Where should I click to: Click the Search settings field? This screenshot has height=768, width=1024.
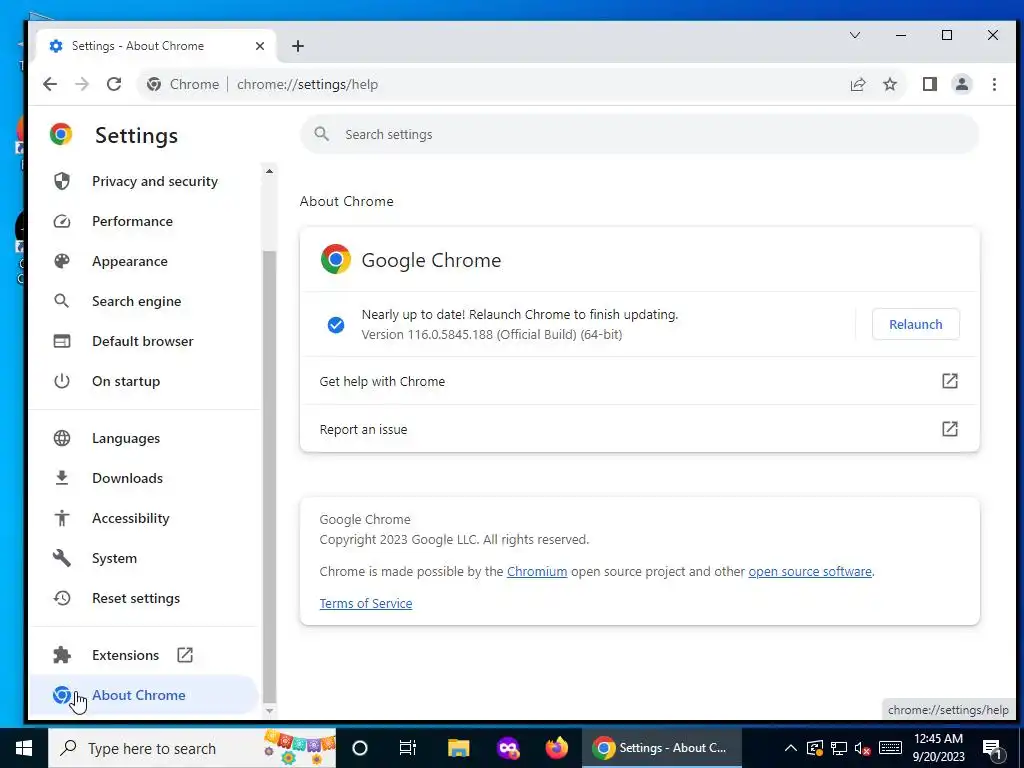639,135
